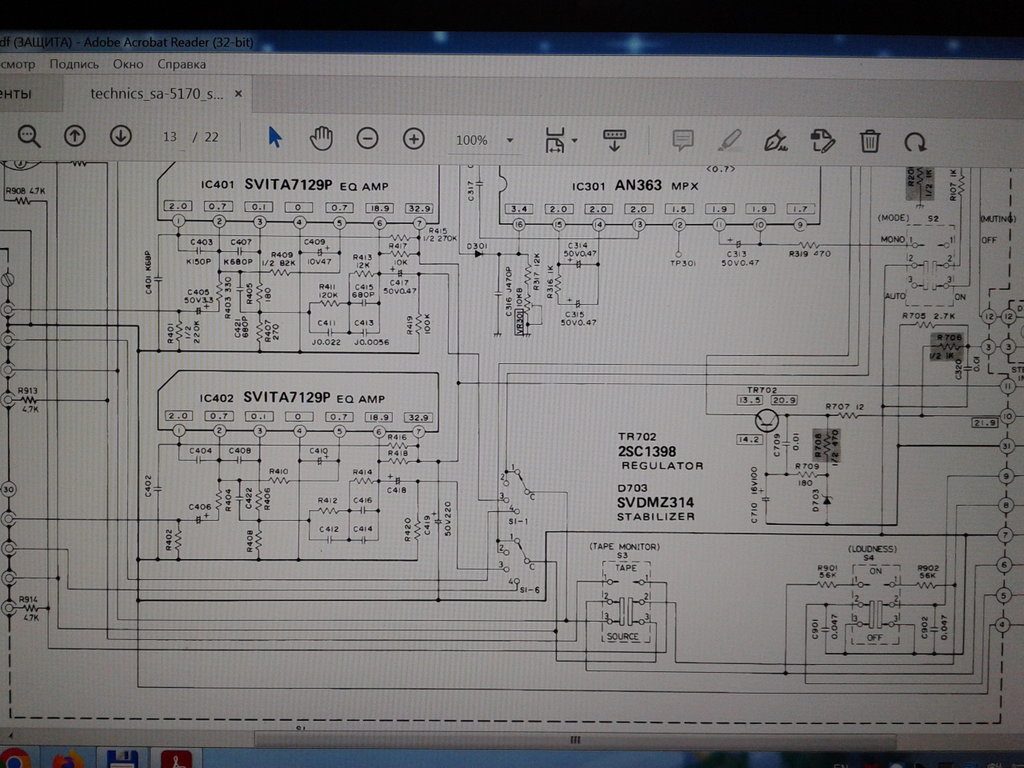Zoom out with the minus button
Viewport: 1024px width, 768px height.
pyautogui.click(x=368, y=138)
